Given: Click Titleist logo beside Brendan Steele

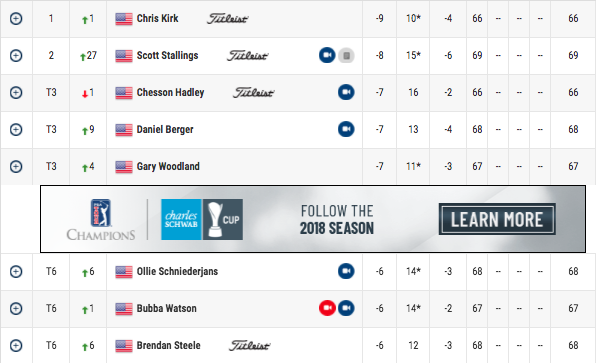Looking at the screenshot, I should click(249, 346).
